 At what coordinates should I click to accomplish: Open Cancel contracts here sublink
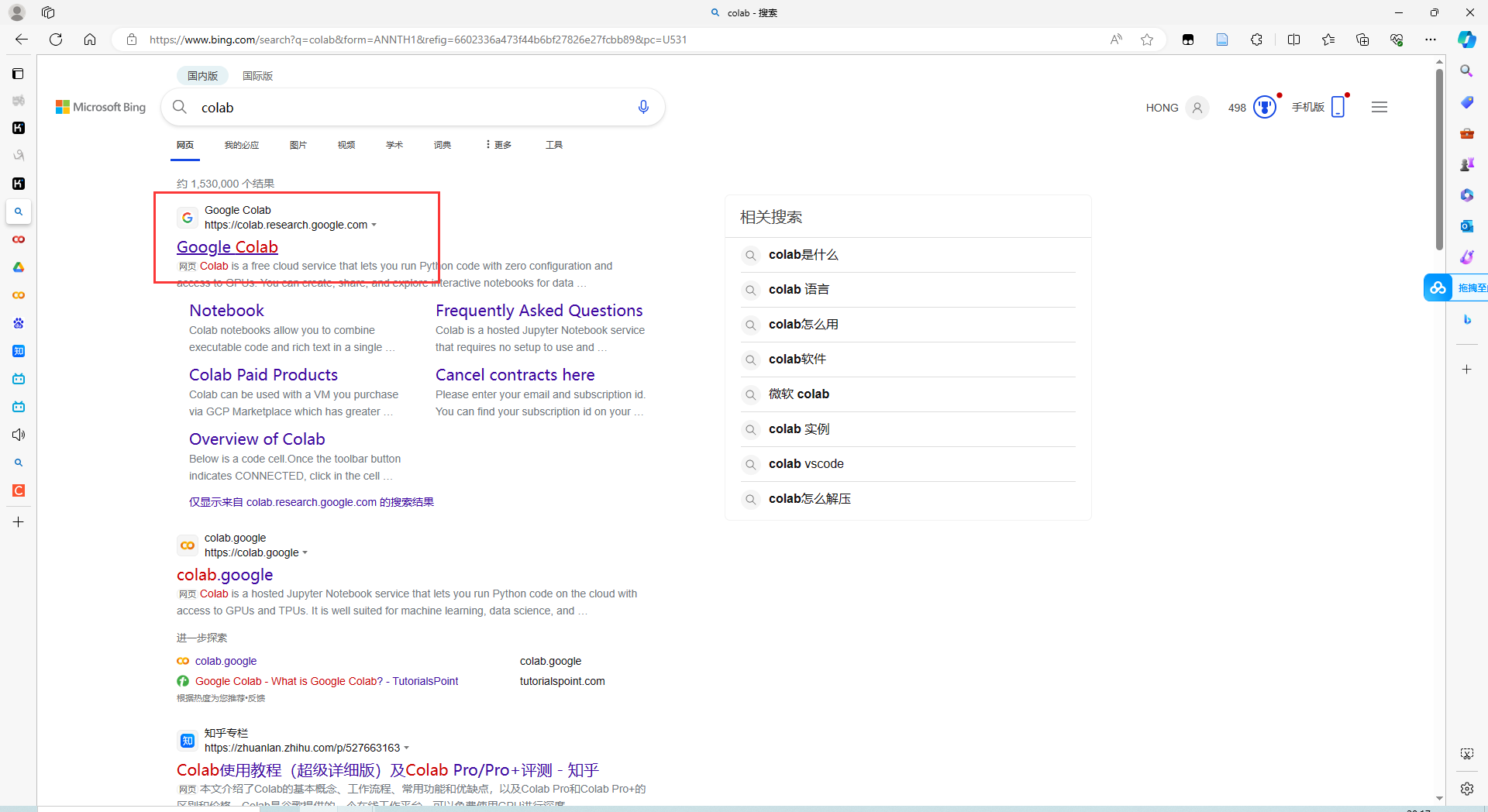[x=515, y=375]
